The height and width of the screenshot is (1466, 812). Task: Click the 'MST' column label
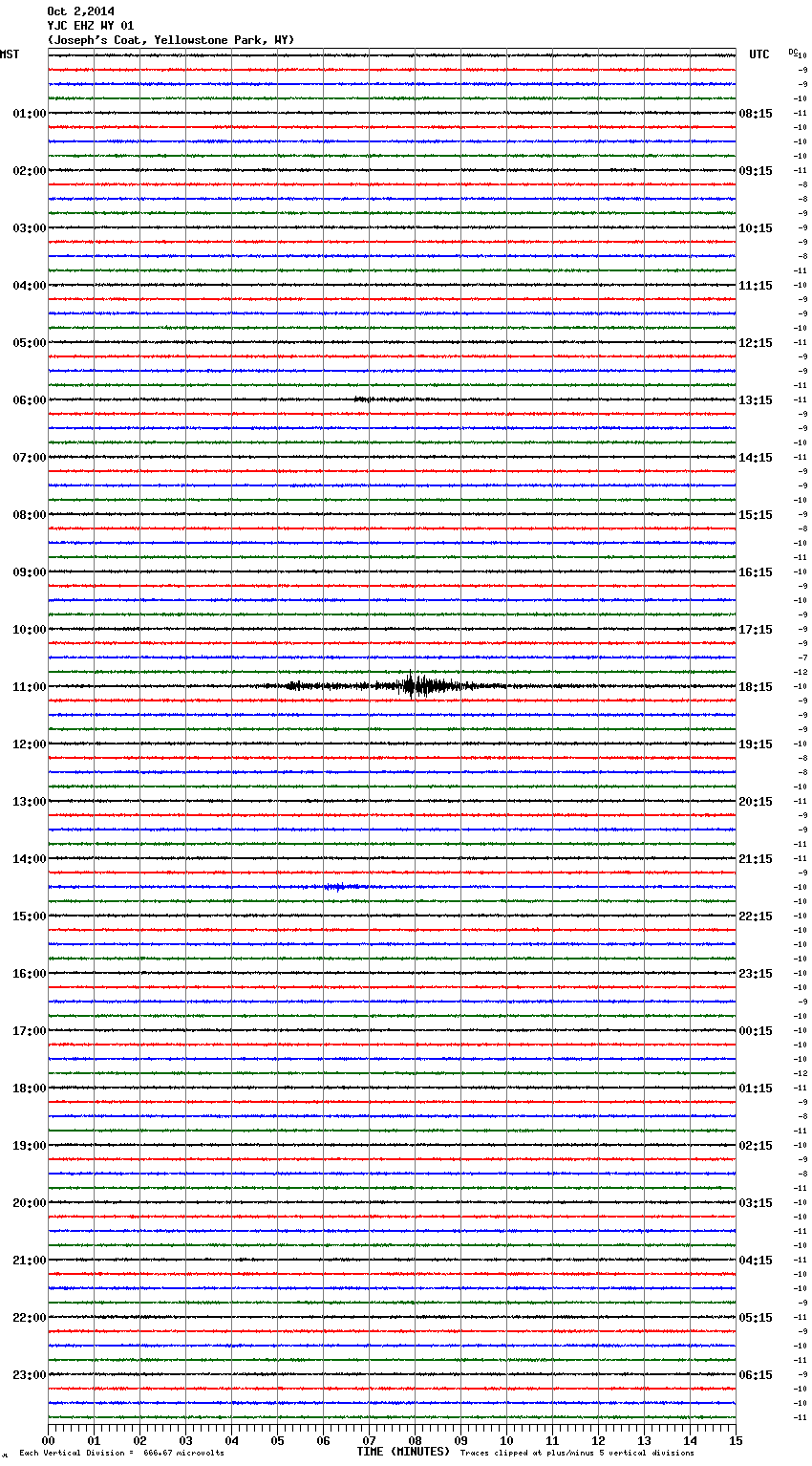coord(10,54)
